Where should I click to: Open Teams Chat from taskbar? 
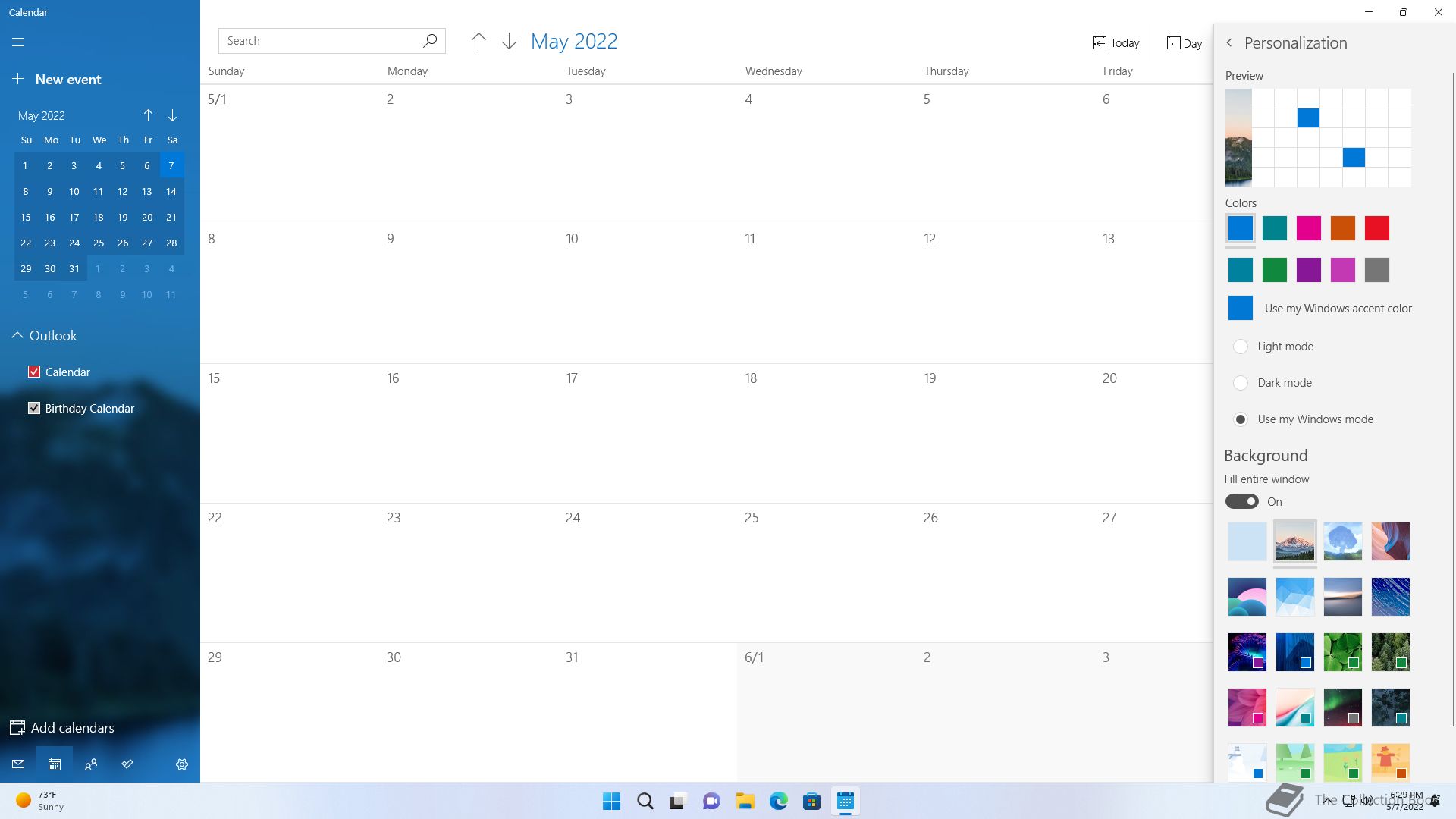pyautogui.click(x=711, y=802)
